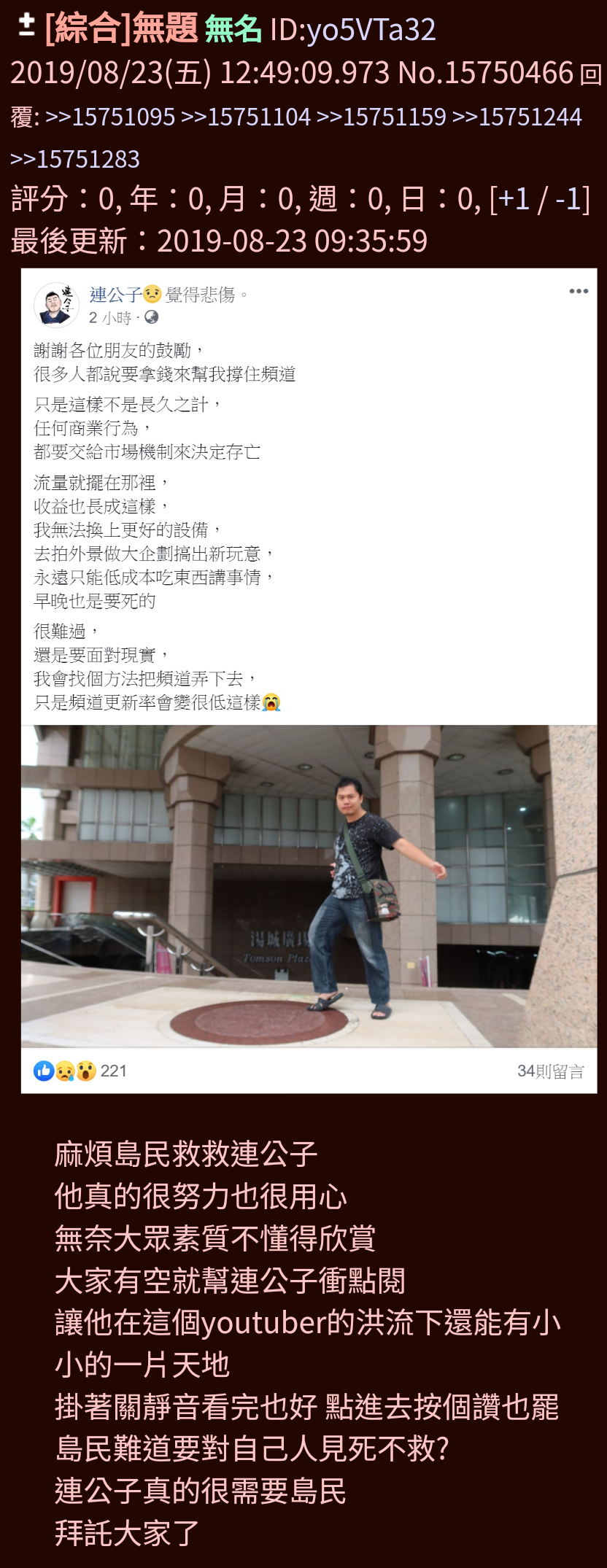
Task: Open the 34則留言 comments link
Action: [x=551, y=1071]
